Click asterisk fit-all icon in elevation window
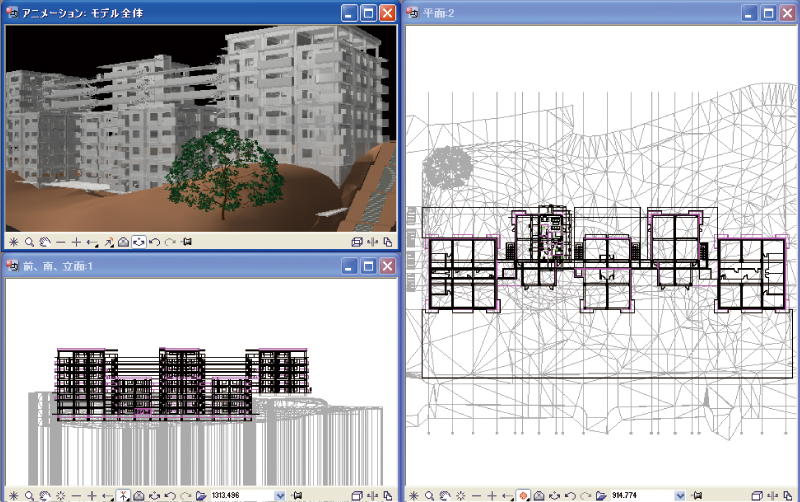This screenshot has width=800, height=502. click(x=13, y=495)
